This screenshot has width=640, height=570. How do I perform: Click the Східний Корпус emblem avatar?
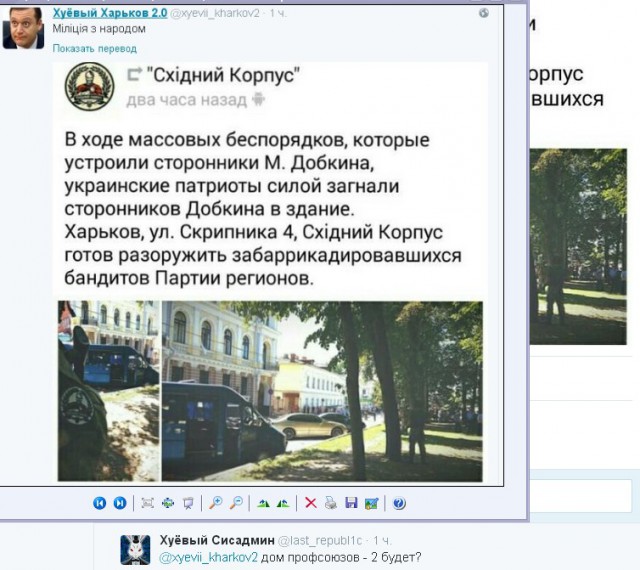[89, 86]
